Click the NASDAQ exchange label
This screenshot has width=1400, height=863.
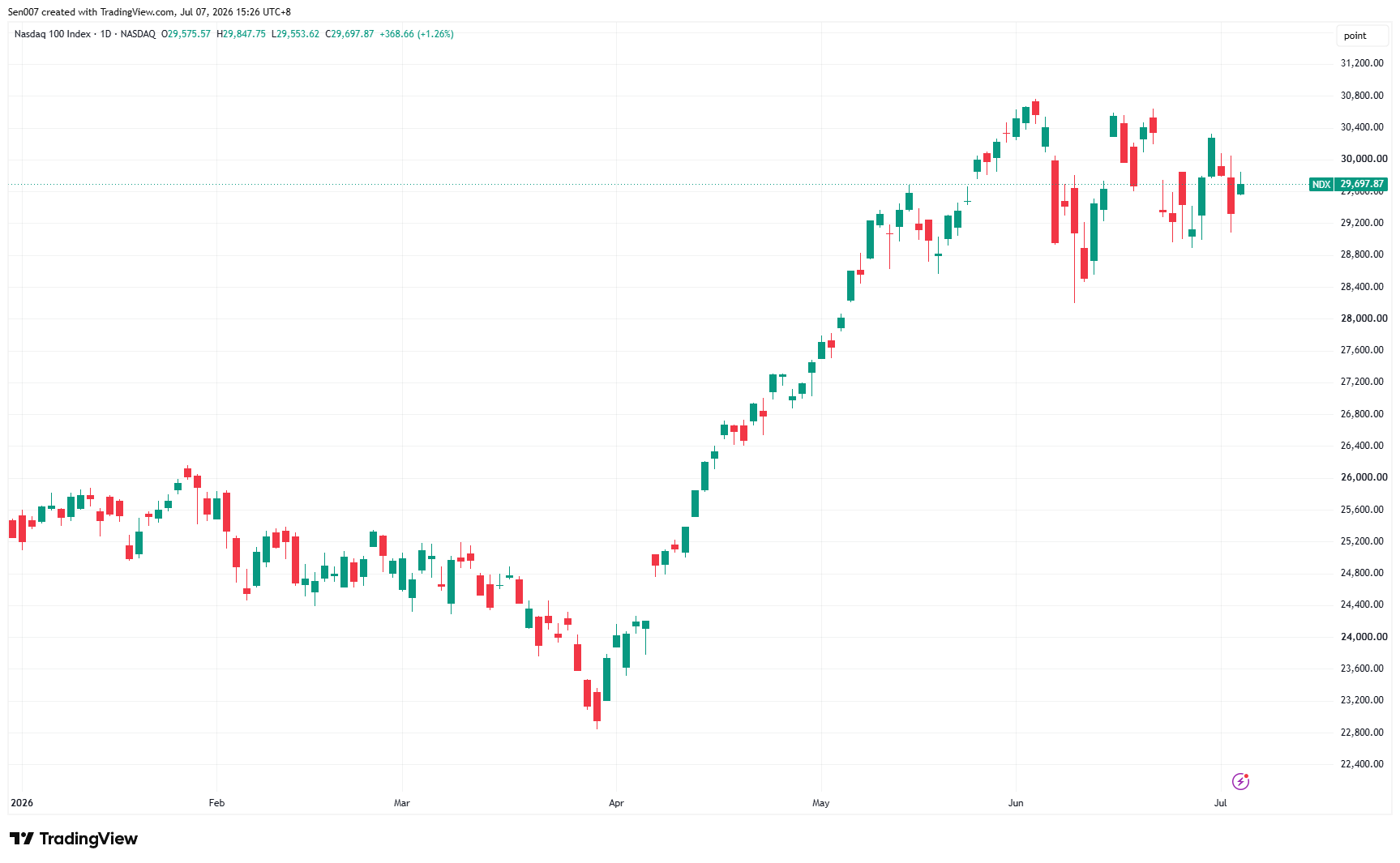pos(138,34)
